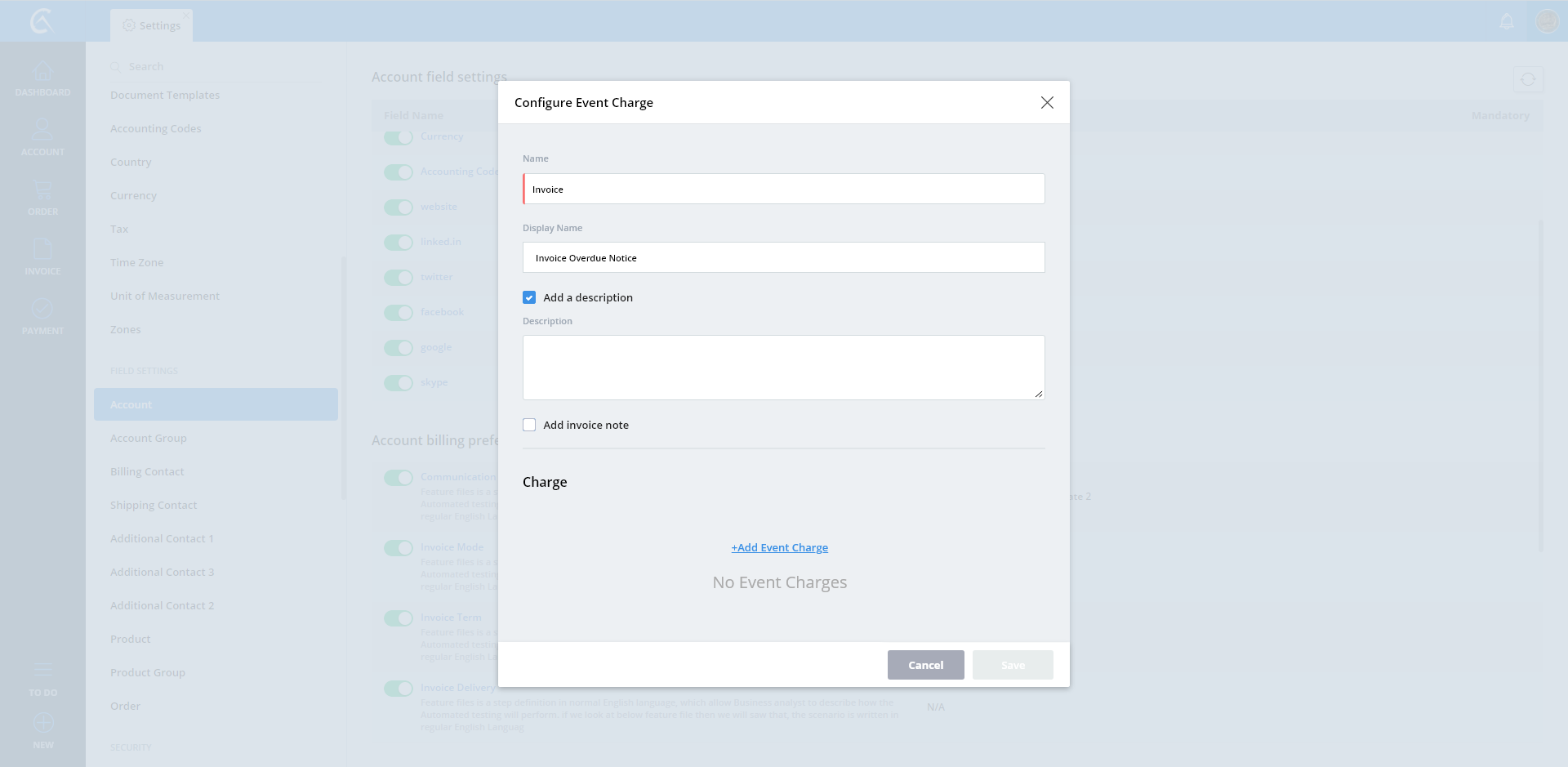The width and height of the screenshot is (1568, 767).
Task: Uncheck the Add a description checkbox
Action: (x=529, y=297)
